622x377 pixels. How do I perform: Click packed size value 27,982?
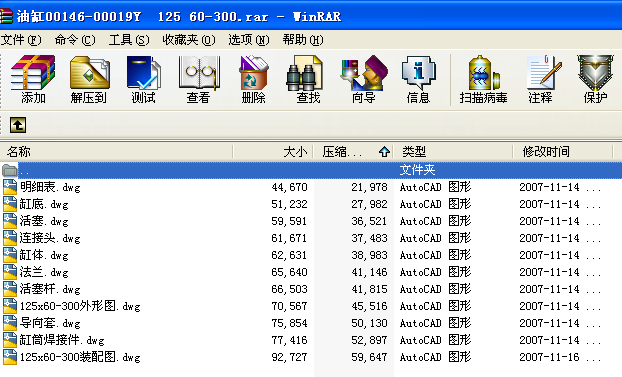click(369, 204)
